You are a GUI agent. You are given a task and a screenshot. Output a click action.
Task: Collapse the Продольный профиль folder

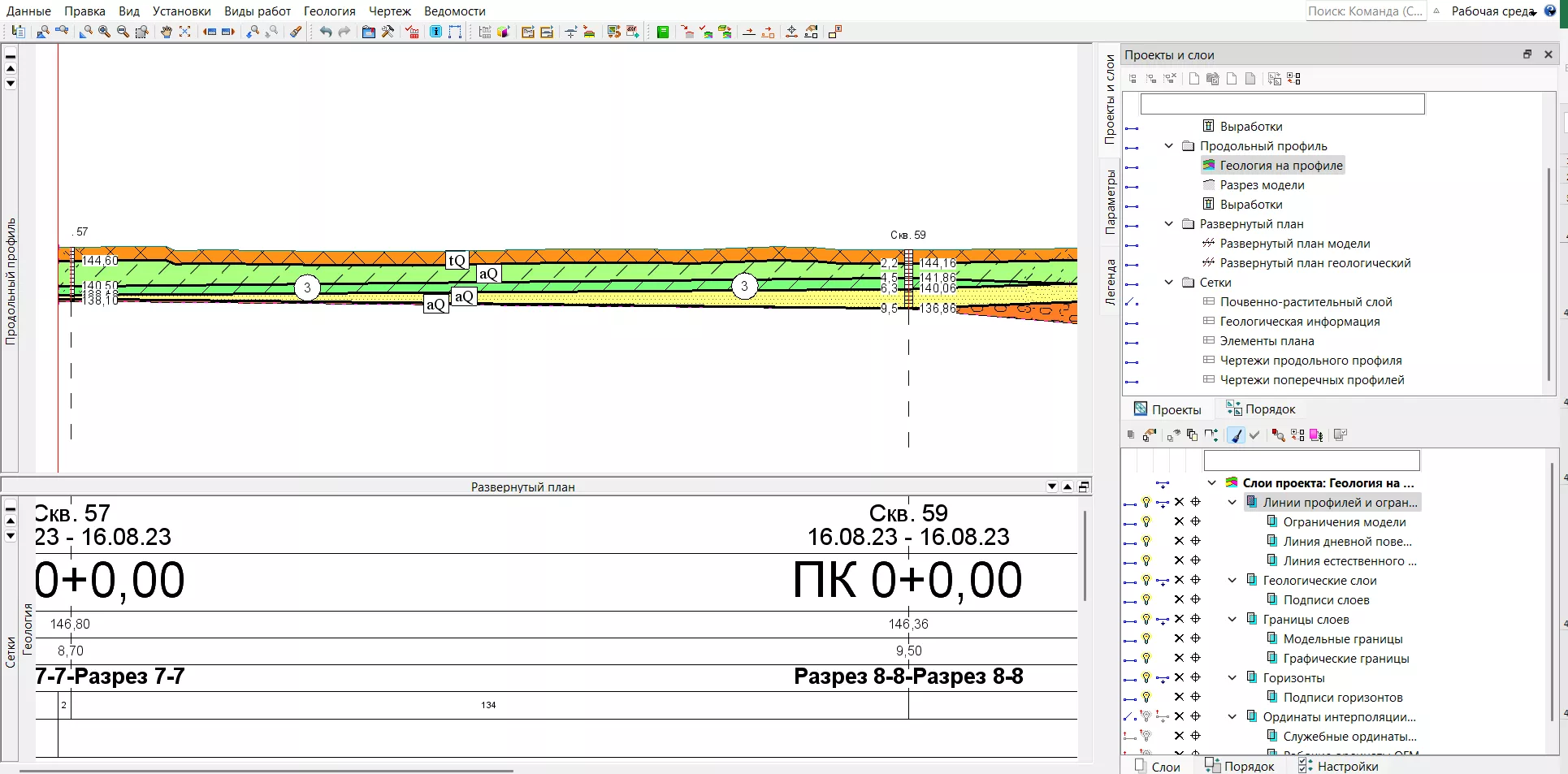1169,146
